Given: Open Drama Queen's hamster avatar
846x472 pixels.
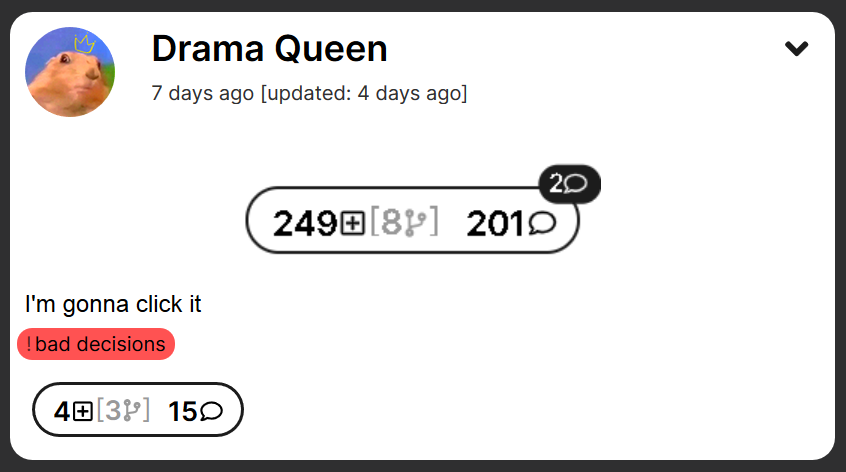Looking at the screenshot, I should pos(70,72).
